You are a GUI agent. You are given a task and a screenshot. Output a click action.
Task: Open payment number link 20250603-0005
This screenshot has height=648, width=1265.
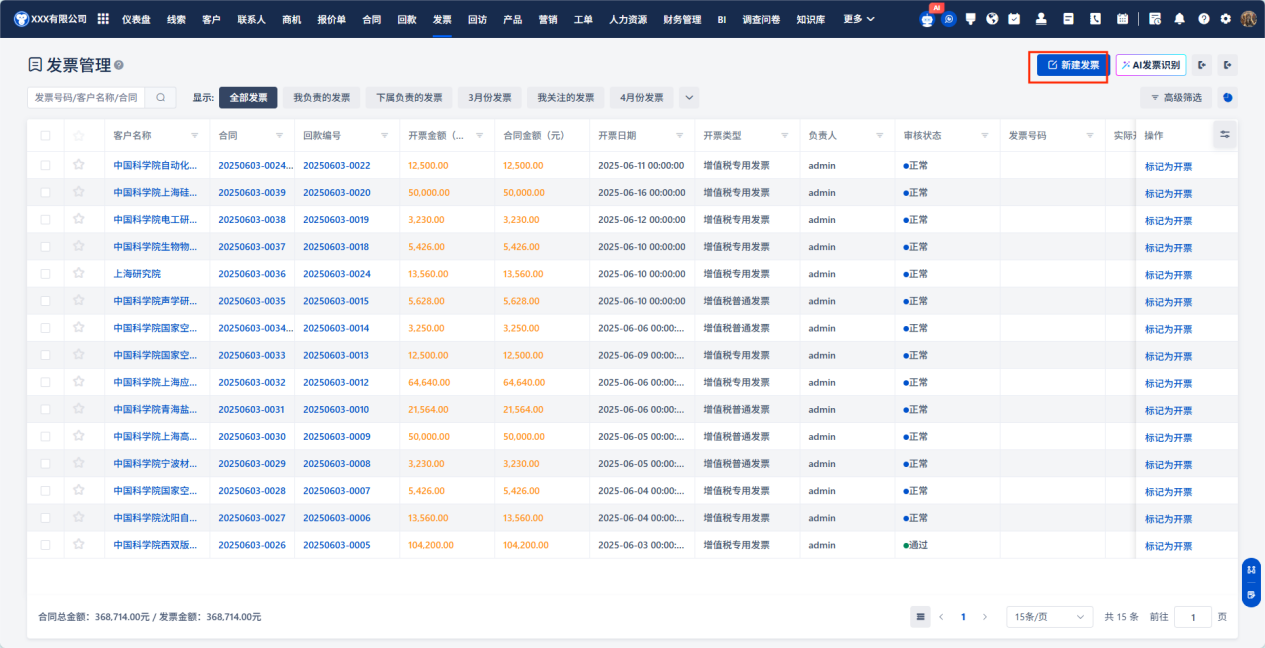pos(337,545)
